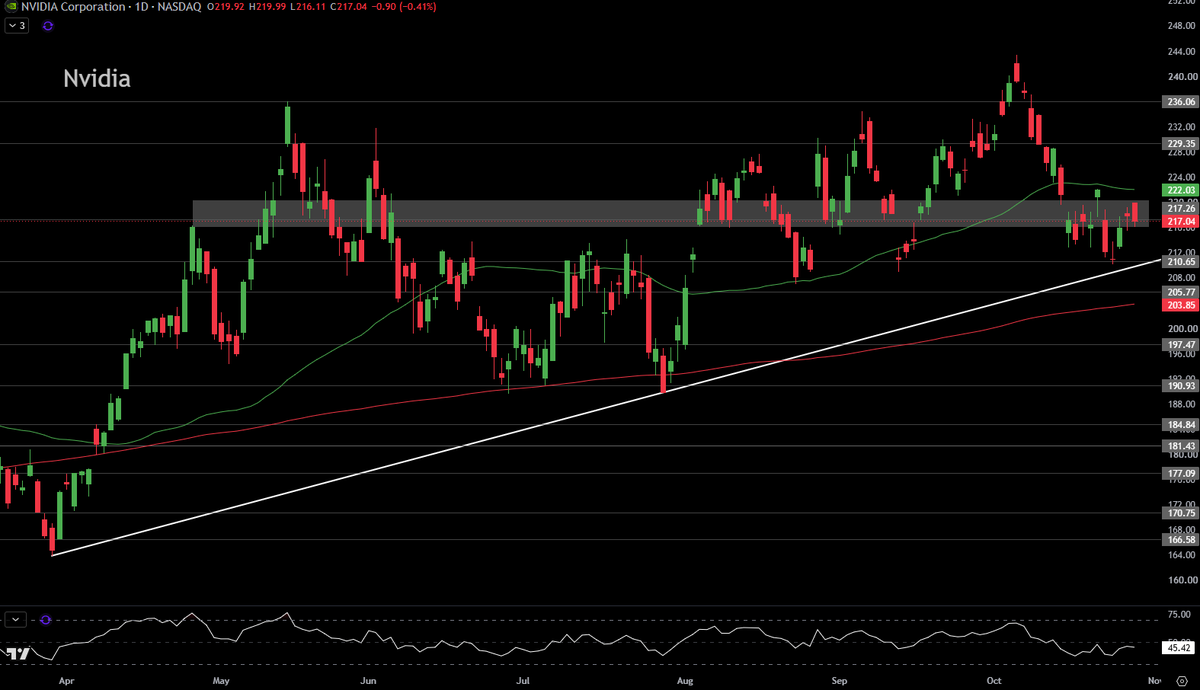Screen dimensions: 1200x690
Task: Click the Sep label on time axis
Action: click(838, 680)
